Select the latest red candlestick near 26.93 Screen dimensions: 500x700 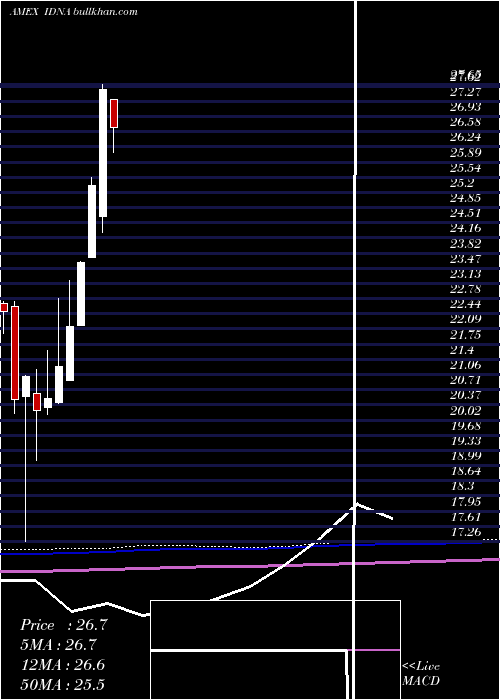114,113
